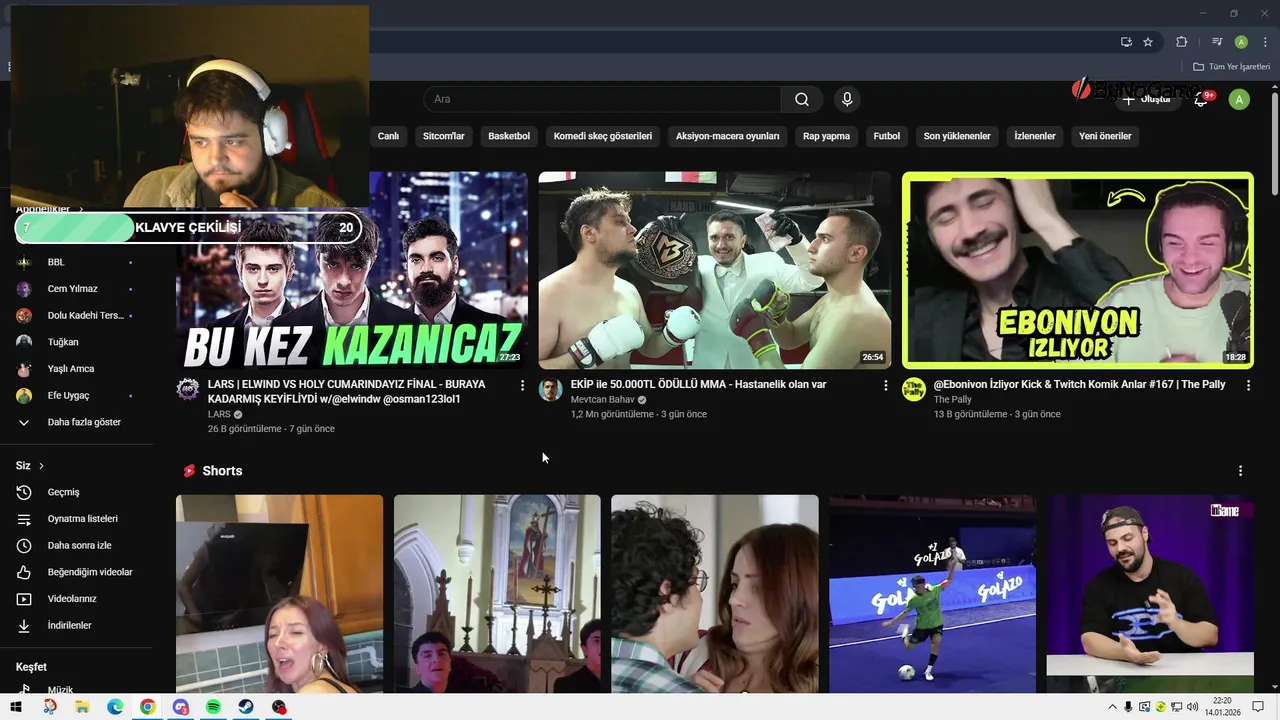Start voice search with microphone icon
This screenshot has height=720, width=1280.
pos(847,99)
